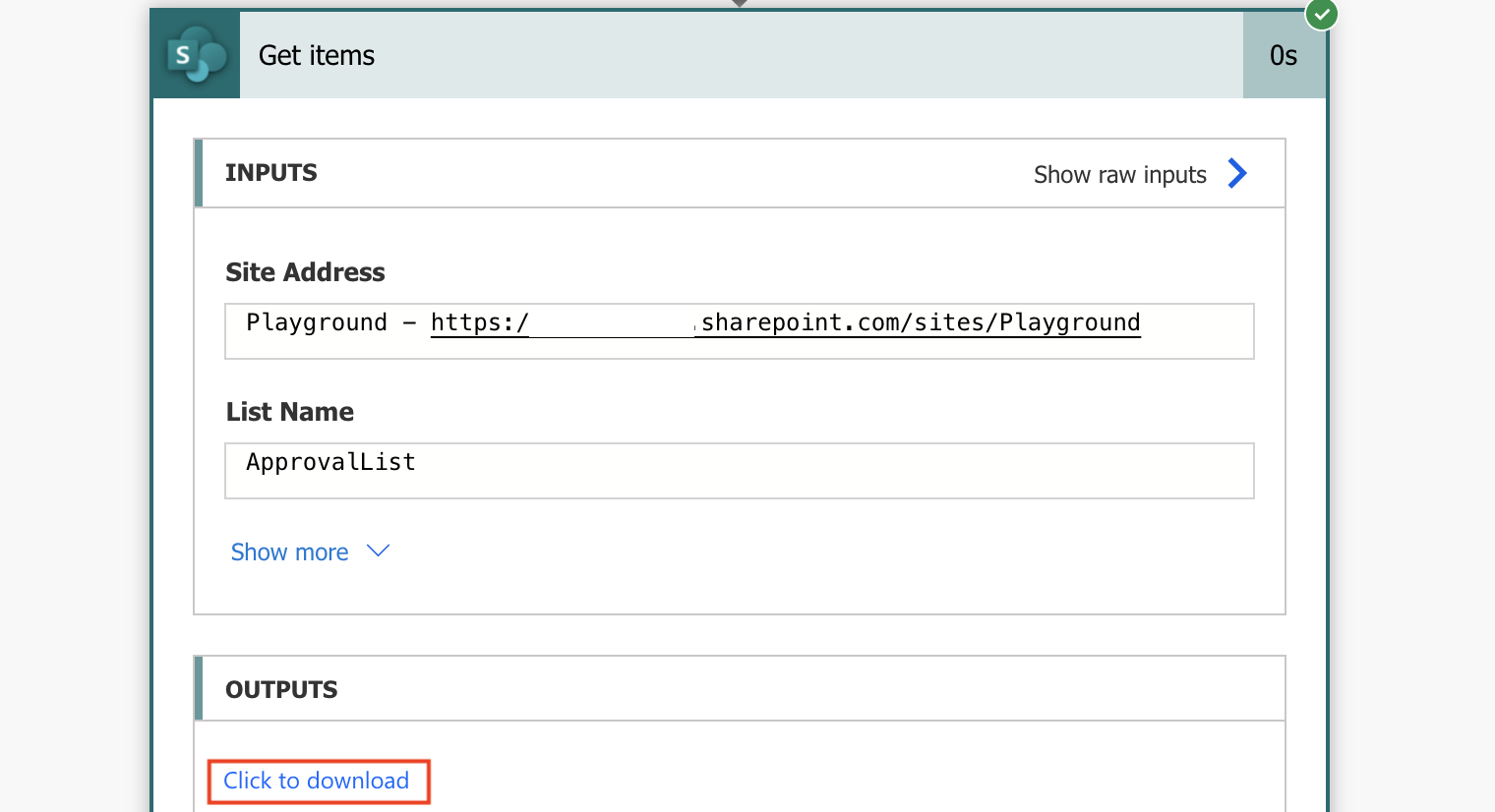Click the INPUTS section header
Viewport: 1495px width, 812px height.
[x=271, y=173]
